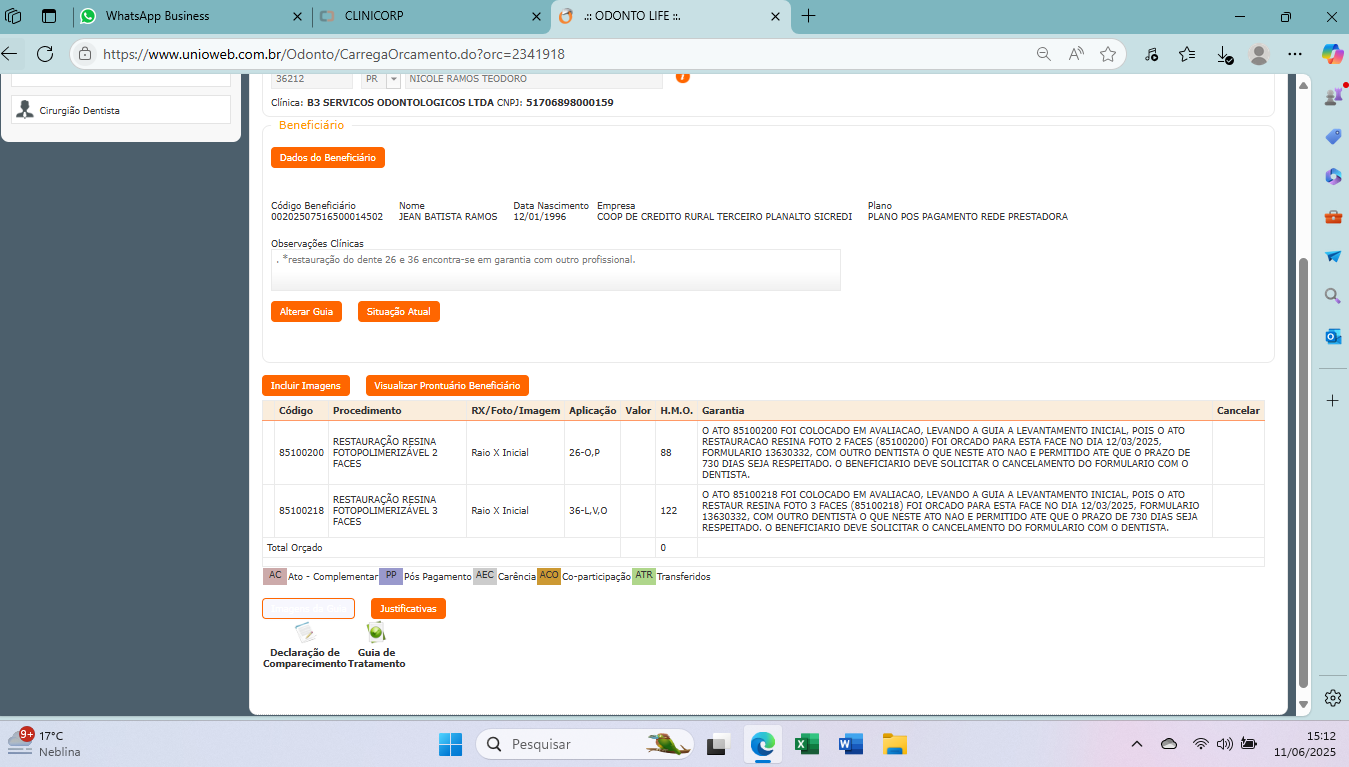The image size is (1349, 767).
Task: Open a new browser tab
Action: pos(809,16)
